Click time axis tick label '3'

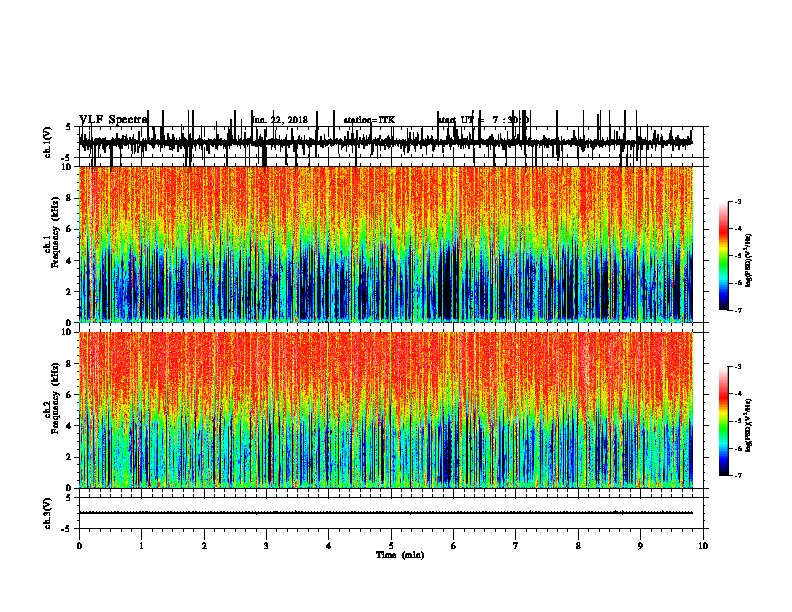click(266, 546)
